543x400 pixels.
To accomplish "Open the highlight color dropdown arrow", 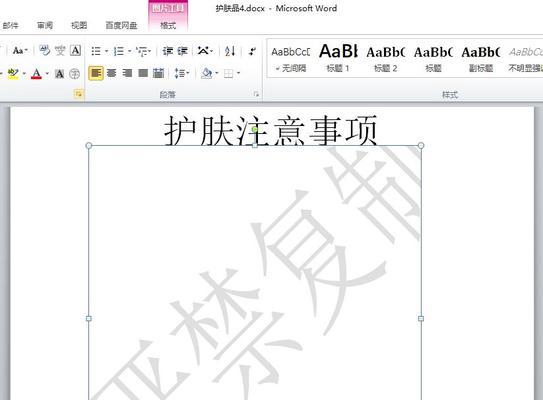I will (24, 73).
